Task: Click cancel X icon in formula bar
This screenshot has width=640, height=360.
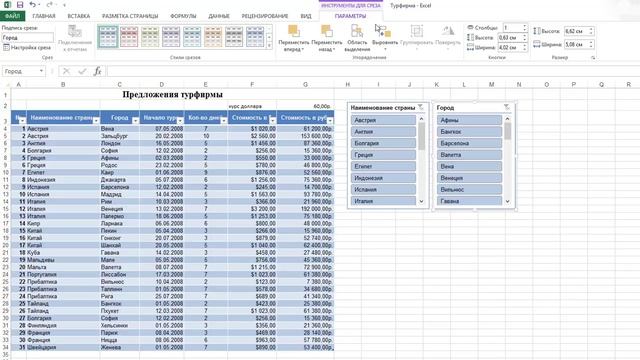Action: tap(67, 71)
